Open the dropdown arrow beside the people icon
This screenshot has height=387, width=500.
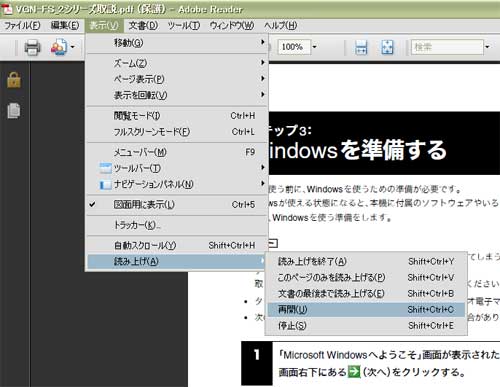[x=72, y=47]
